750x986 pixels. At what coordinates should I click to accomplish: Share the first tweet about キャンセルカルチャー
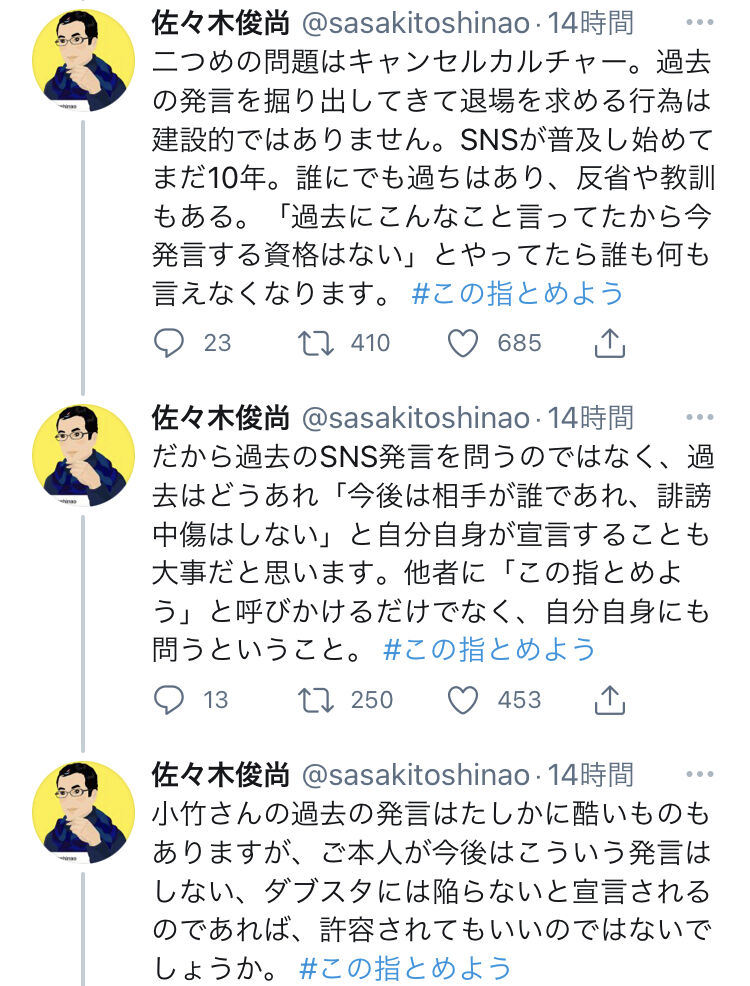[x=609, y=343]
